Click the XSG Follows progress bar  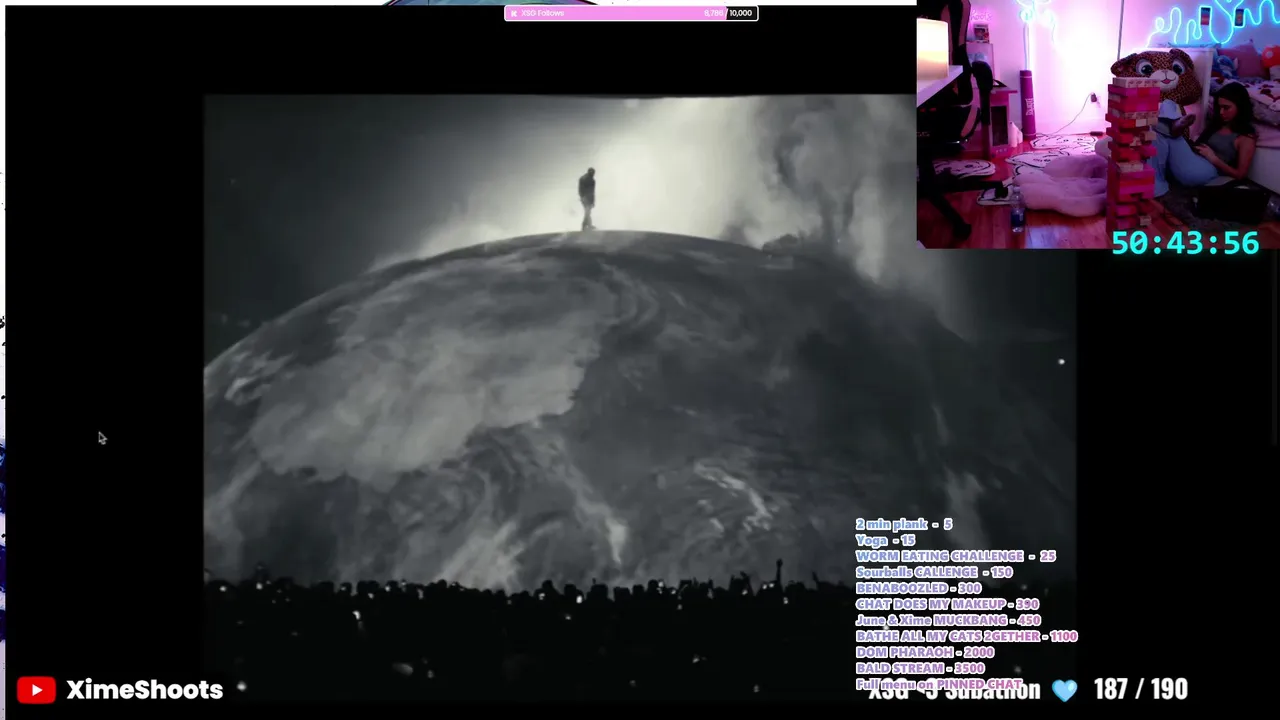631,13
